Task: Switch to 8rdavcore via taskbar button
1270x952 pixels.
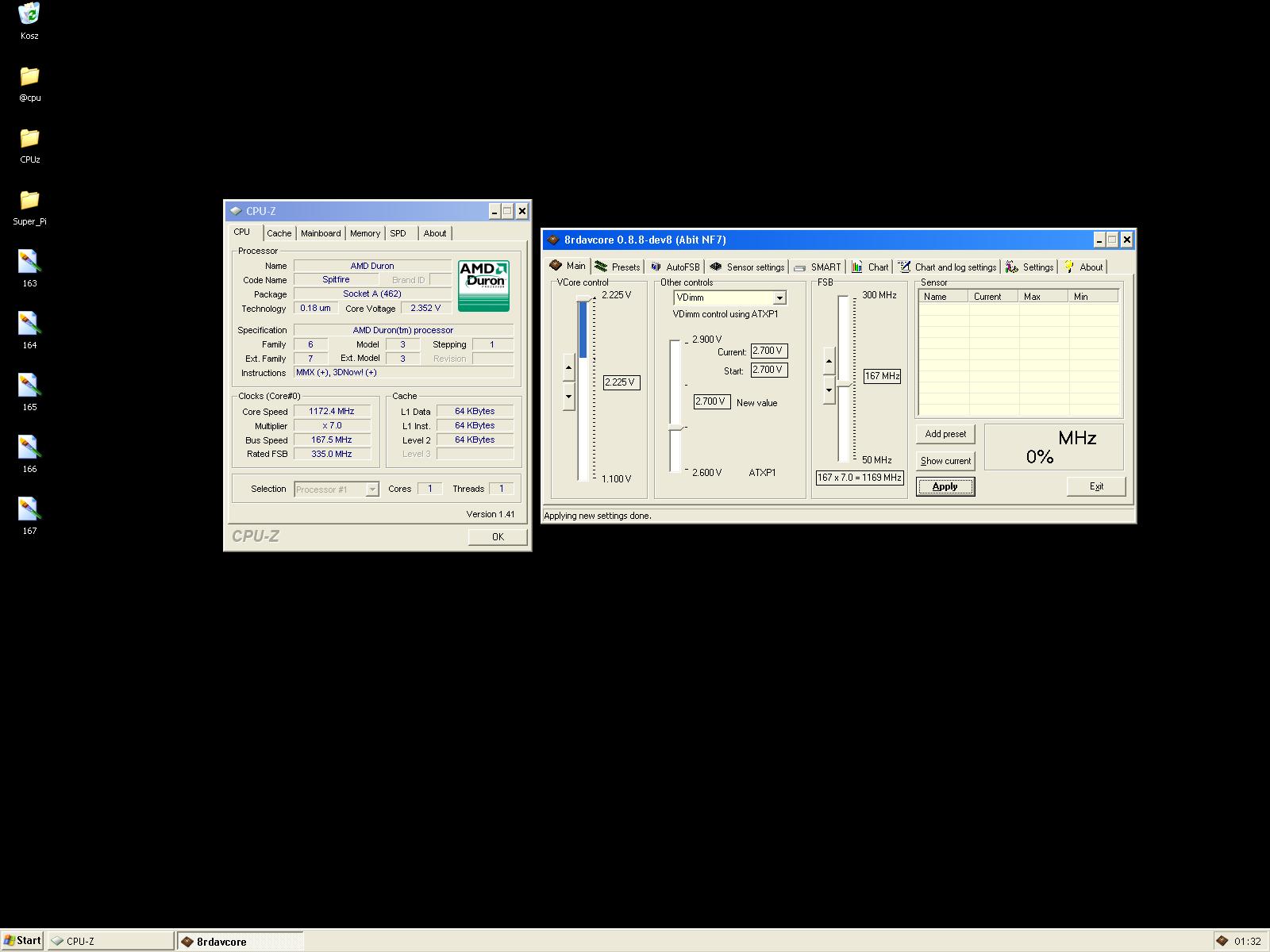Action: pos(240,941)
